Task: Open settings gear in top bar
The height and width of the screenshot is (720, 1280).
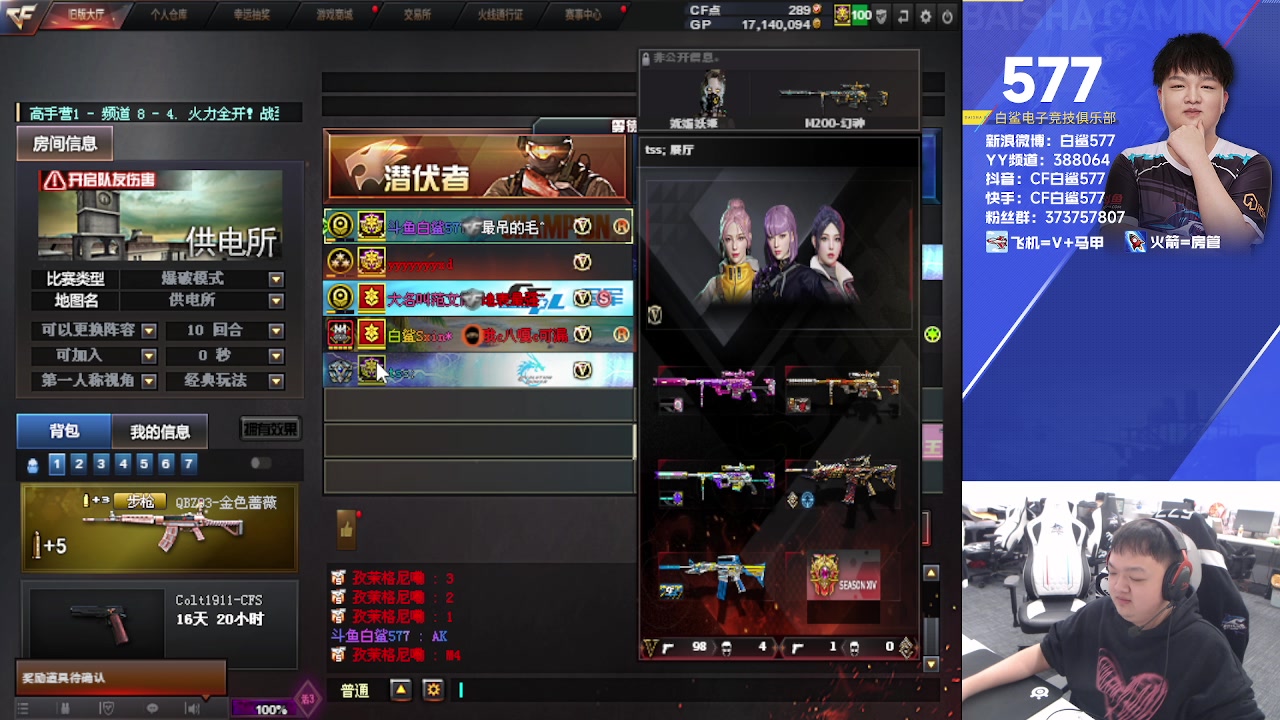Action: pos(925,16)
